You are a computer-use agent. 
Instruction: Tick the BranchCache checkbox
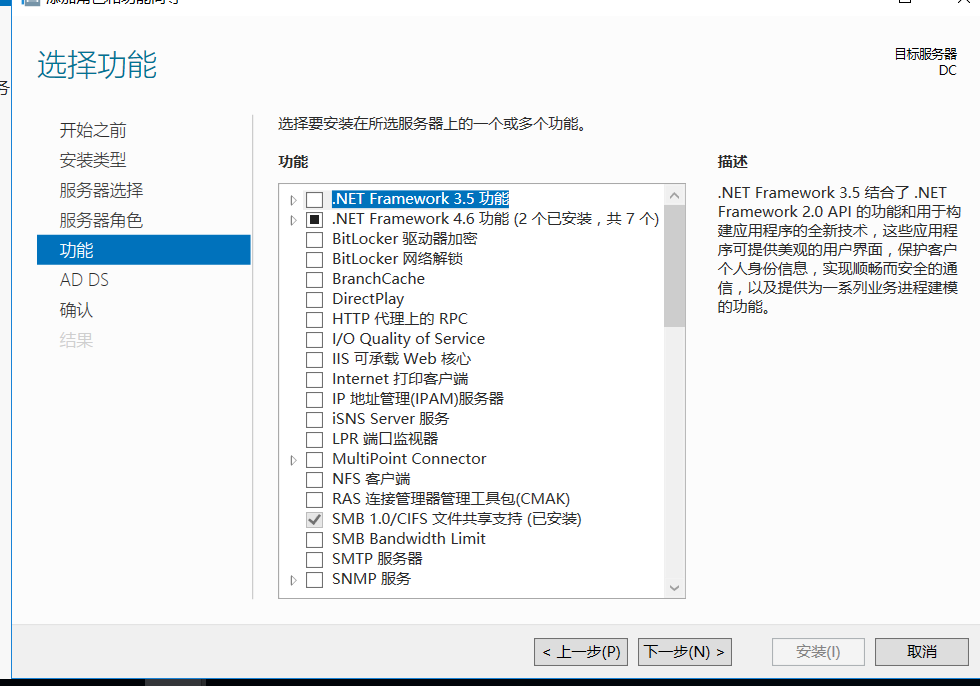click(x=314, y=279)
